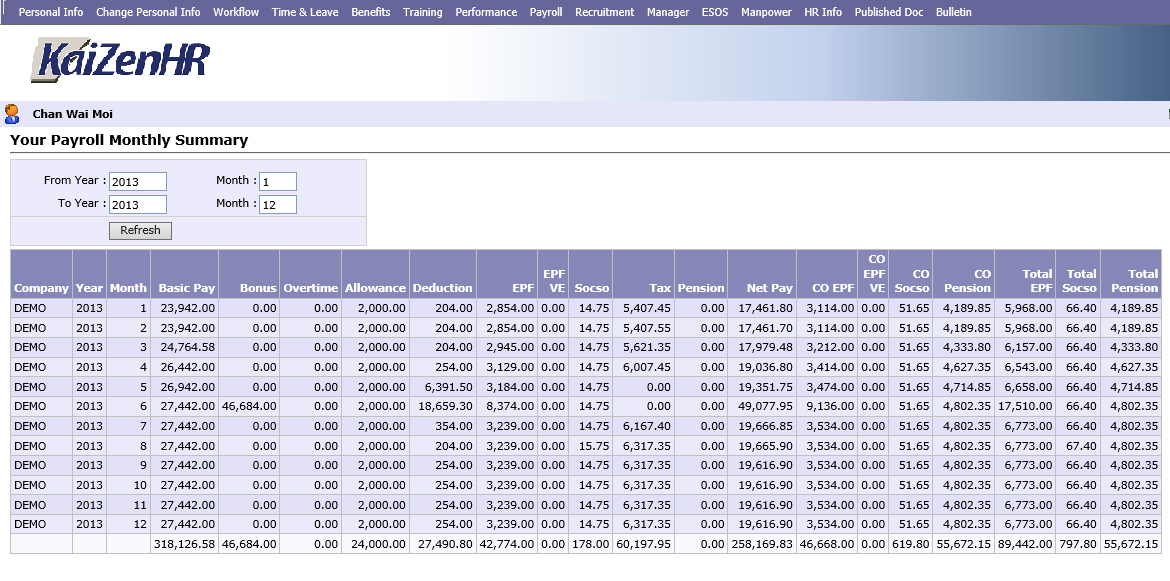1170x581 pixels.
Task: Open the Manpower menu
Action: [x=766, y=13]
